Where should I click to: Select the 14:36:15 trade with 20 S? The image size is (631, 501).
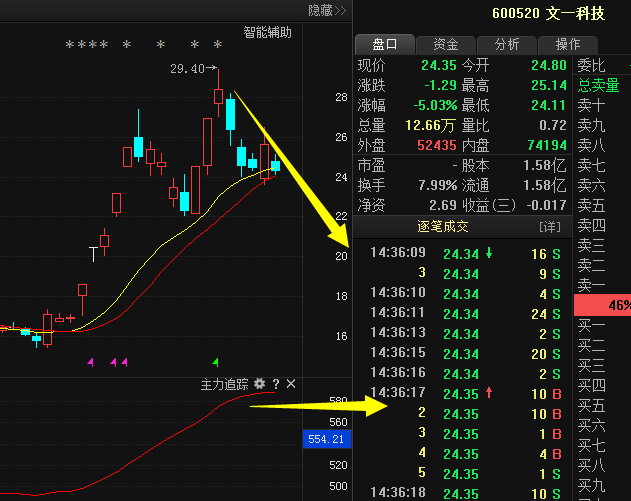(x=465, y=354)
